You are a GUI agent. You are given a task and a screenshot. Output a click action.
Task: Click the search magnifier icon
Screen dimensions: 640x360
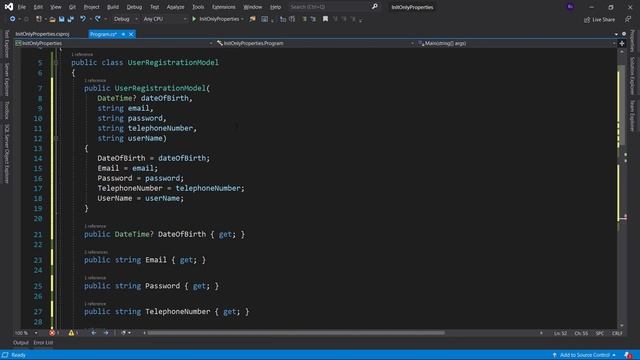tap(375, 7)
